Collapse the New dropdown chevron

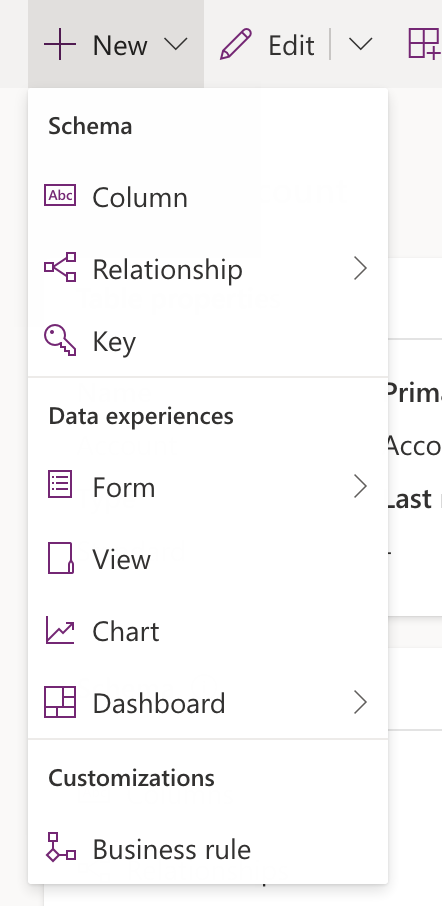coord(176,44)
